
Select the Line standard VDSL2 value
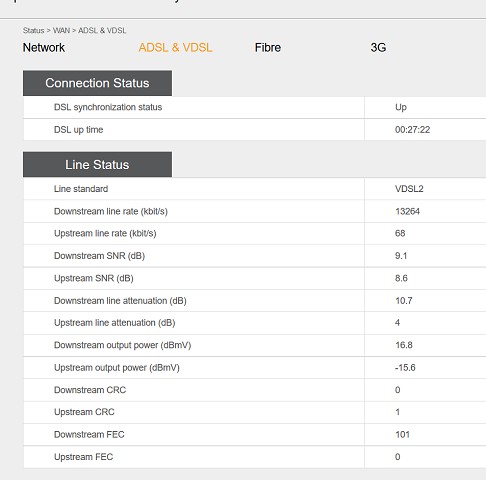409,189
